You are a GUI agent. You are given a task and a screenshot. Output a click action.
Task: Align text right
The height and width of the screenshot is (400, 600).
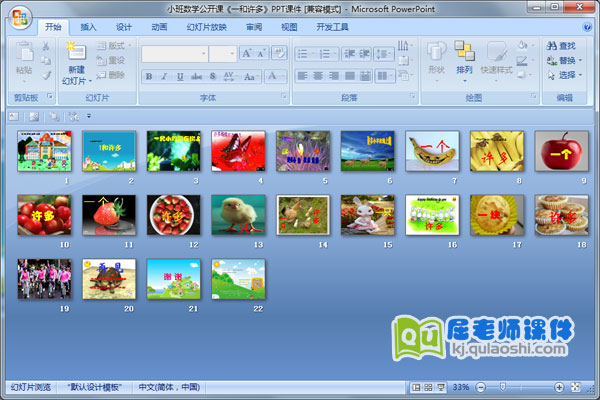point(334,76)
